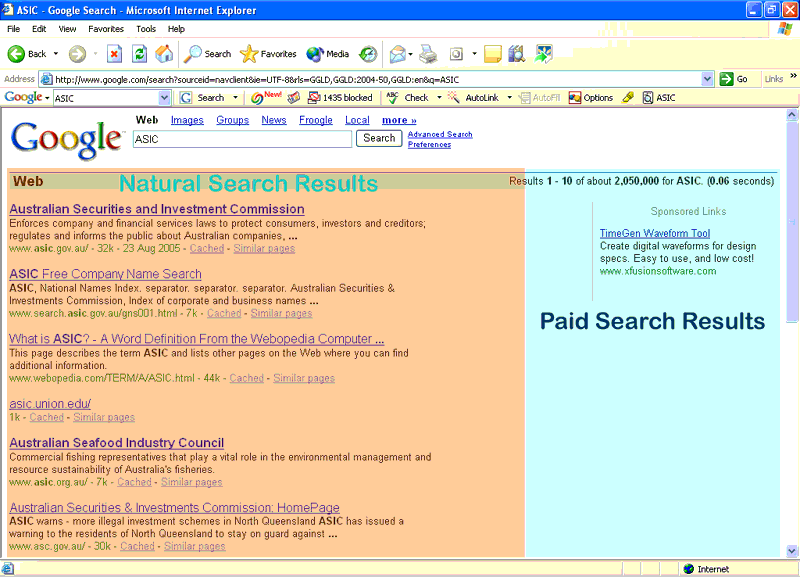Screen dimensions: 800x577
Task: Open the Tools menu
Action: click(146, 29)
